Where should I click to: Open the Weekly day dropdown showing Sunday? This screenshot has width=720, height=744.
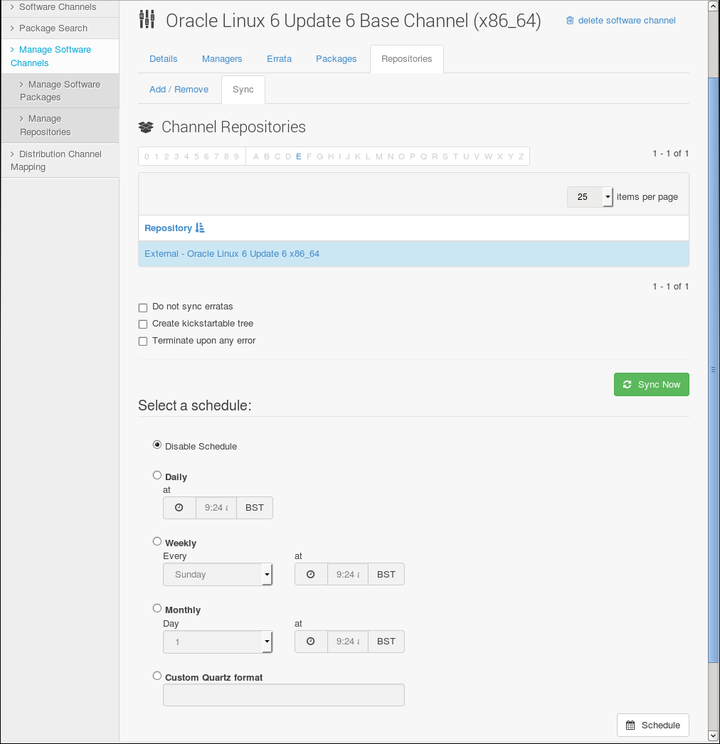click(x=218, y=575)
